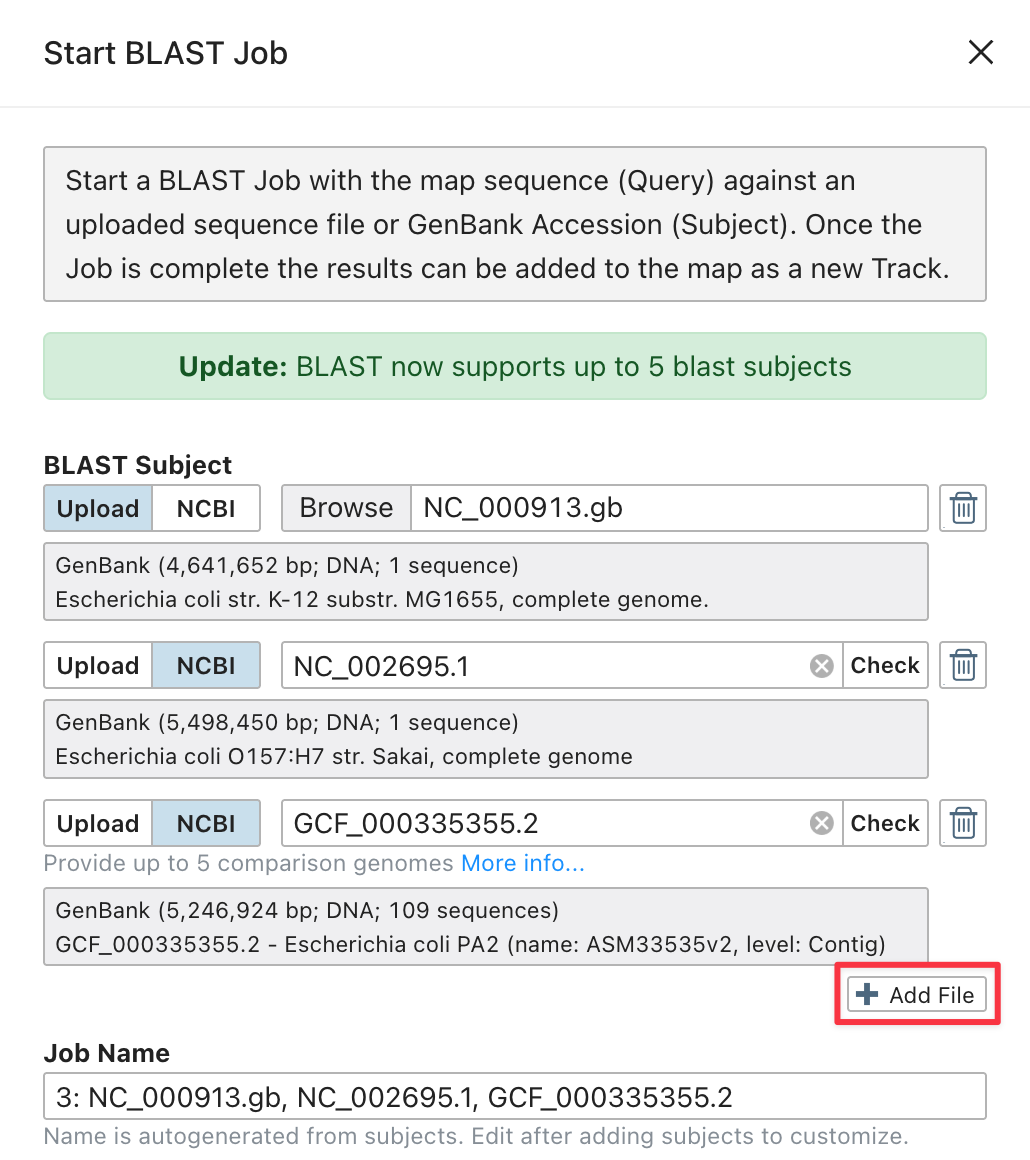Click the NC_002695.1 accession input
This screenshot has height=1160, width=1030.
click(x=545, y=666)
